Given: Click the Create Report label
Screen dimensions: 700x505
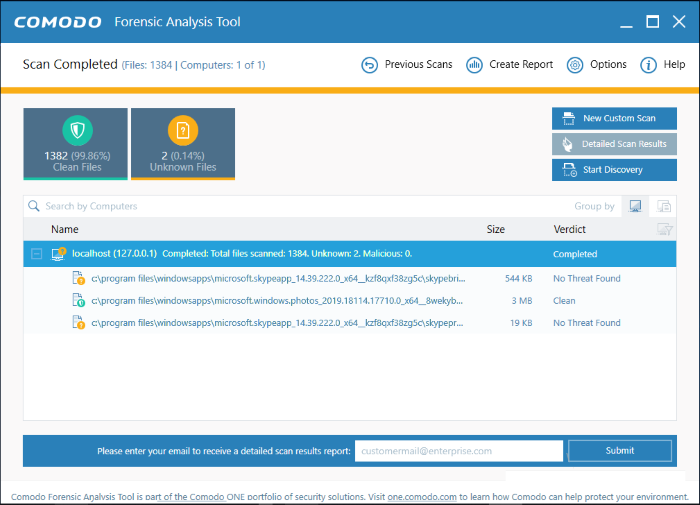Looking at the screenshot, I should coord(521,65).
